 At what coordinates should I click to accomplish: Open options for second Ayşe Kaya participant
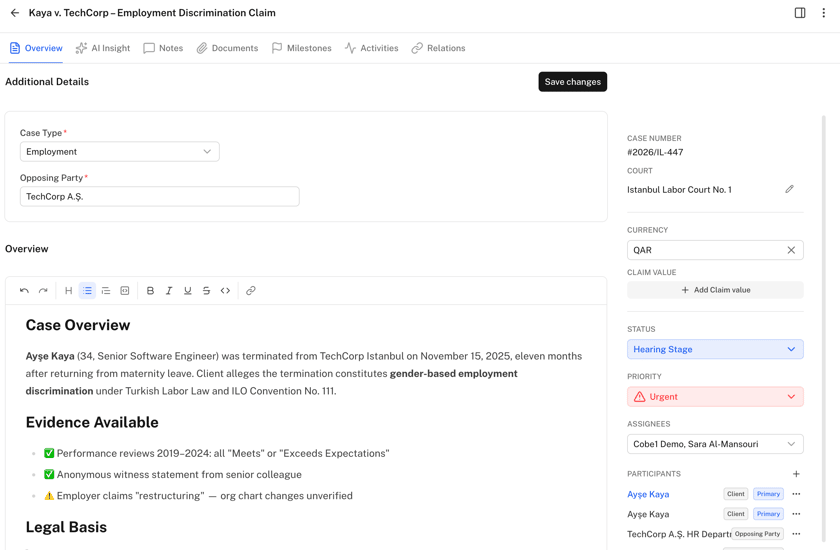(797, 514)
